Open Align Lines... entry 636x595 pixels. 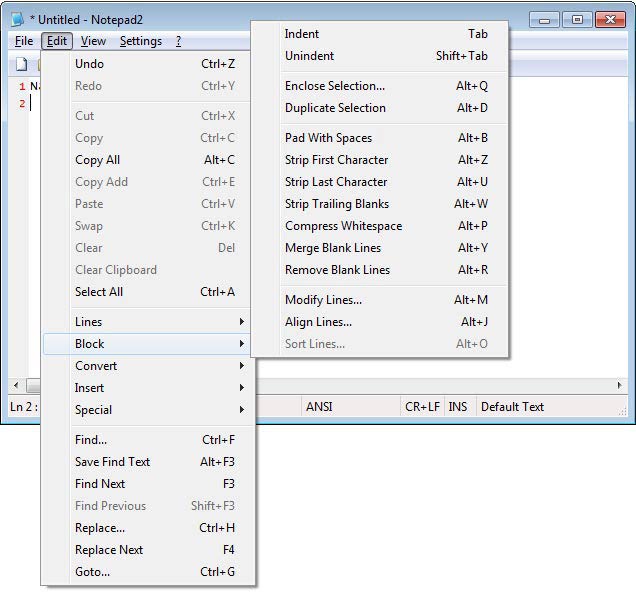click(x=379, y=322)
